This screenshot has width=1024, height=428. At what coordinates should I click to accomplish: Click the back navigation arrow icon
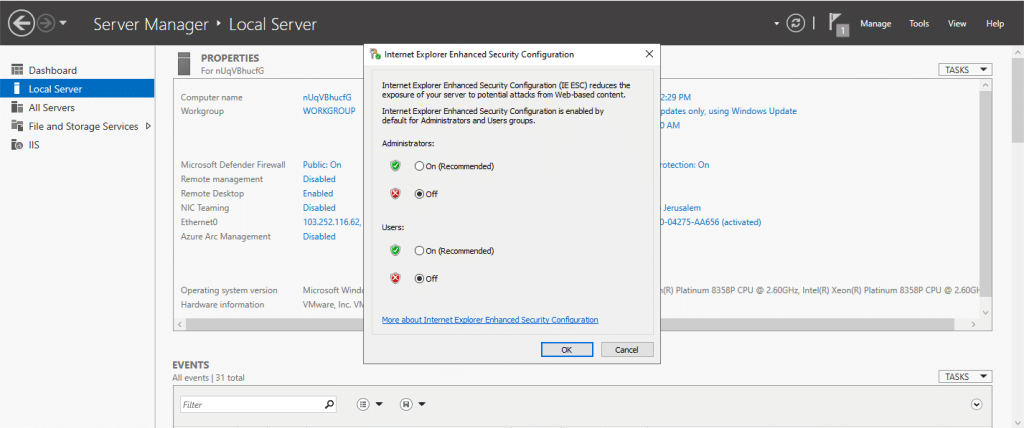(19, 23)
